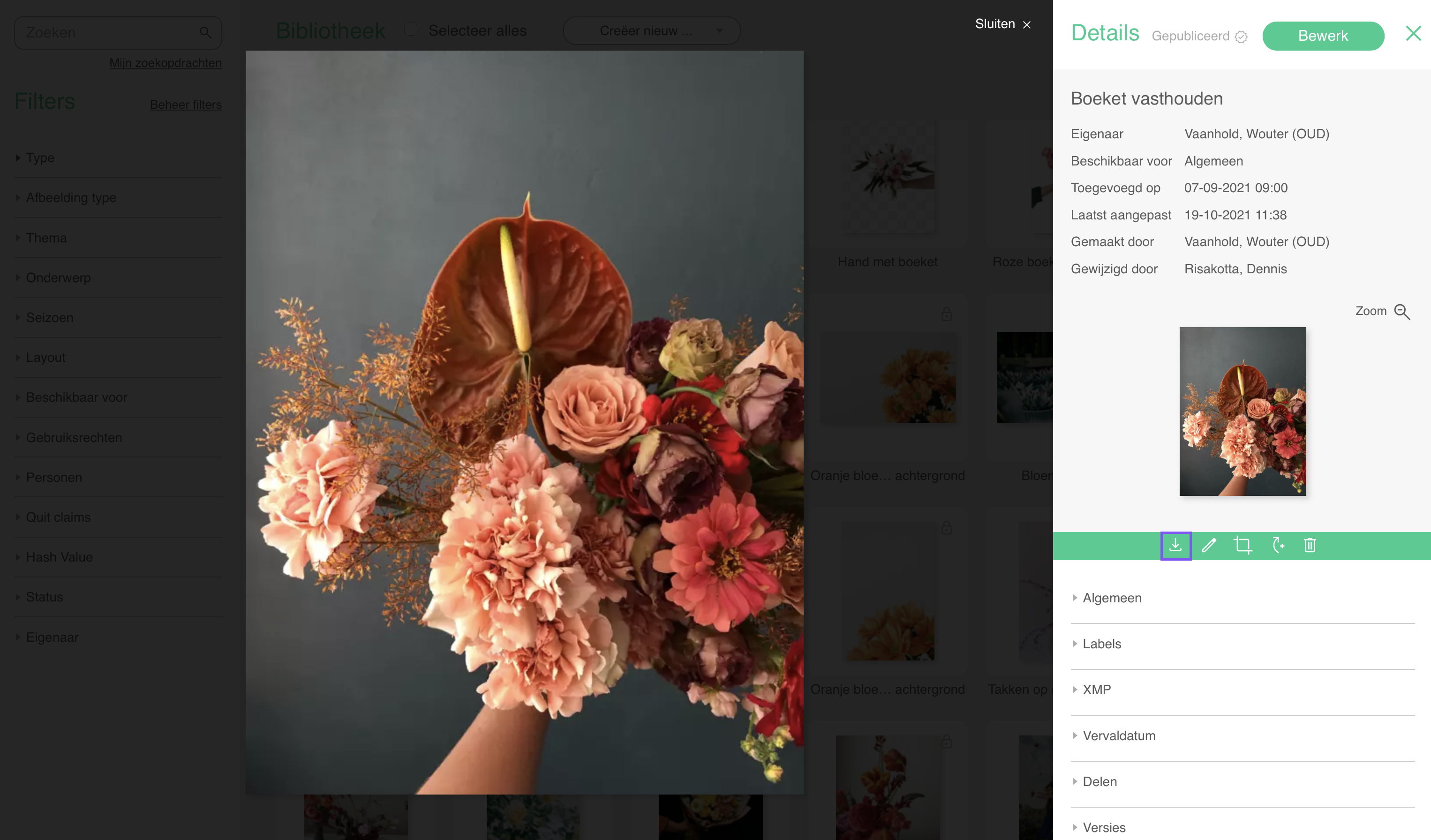Click the Bibliotheek heading
The height and width of the screenshot is (840, 1431).
[x=330, y=30]
